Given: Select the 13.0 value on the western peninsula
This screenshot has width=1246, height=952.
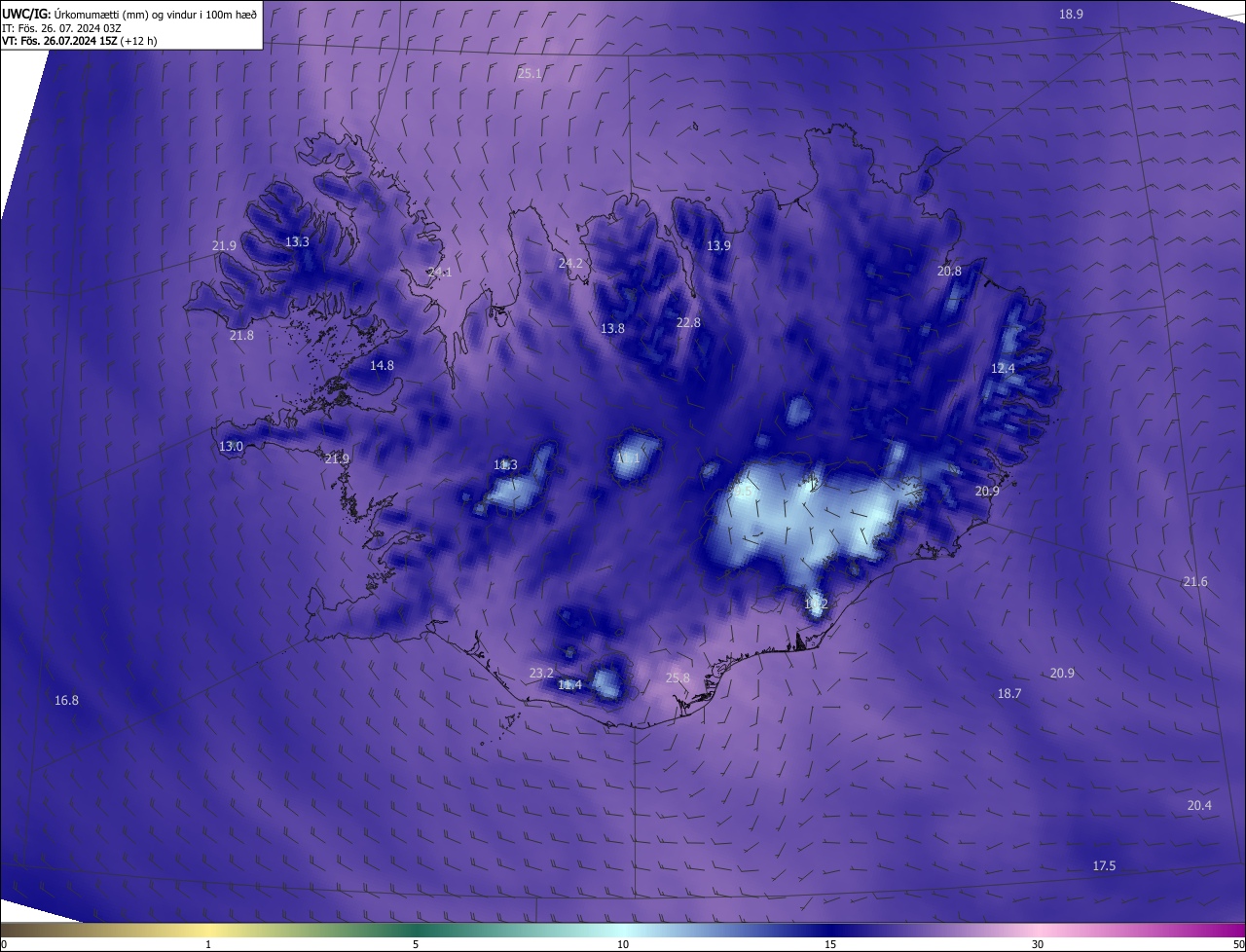Looking at the screenshot, I should [x=231, y=447].
